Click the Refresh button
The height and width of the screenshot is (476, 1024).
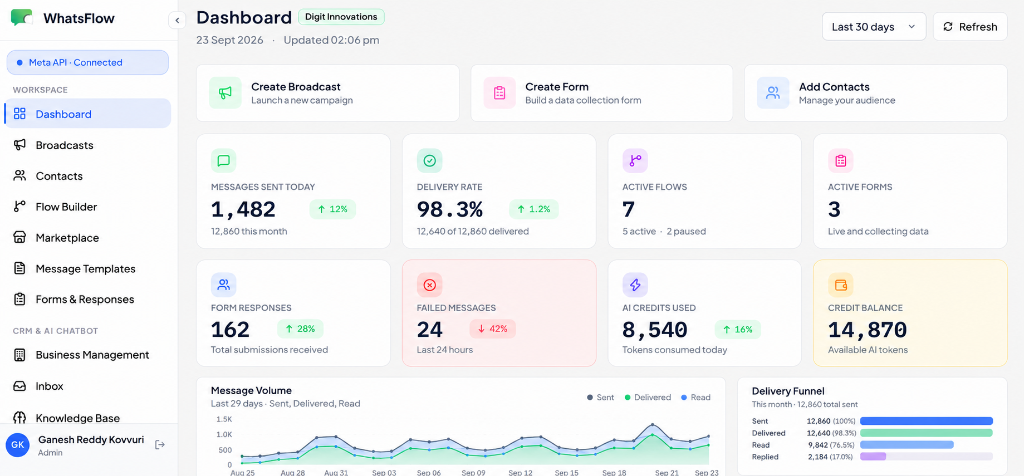point(970,27)
